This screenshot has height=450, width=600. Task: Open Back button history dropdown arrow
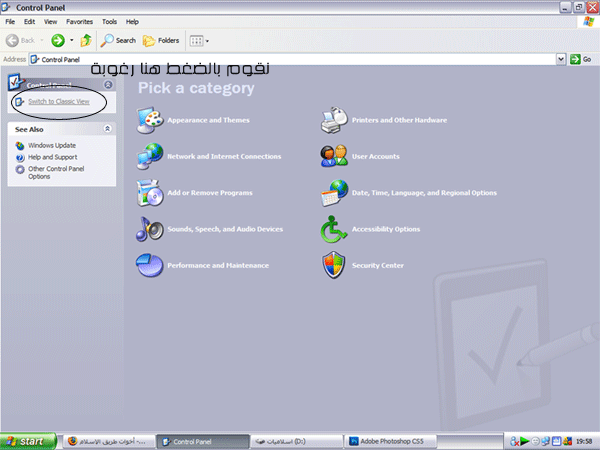point(42,41)
